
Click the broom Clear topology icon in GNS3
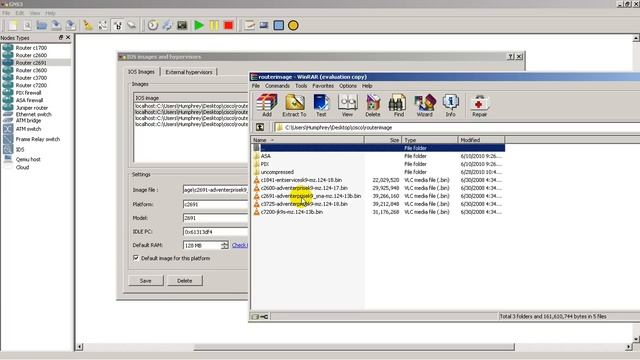coord(88,25)
